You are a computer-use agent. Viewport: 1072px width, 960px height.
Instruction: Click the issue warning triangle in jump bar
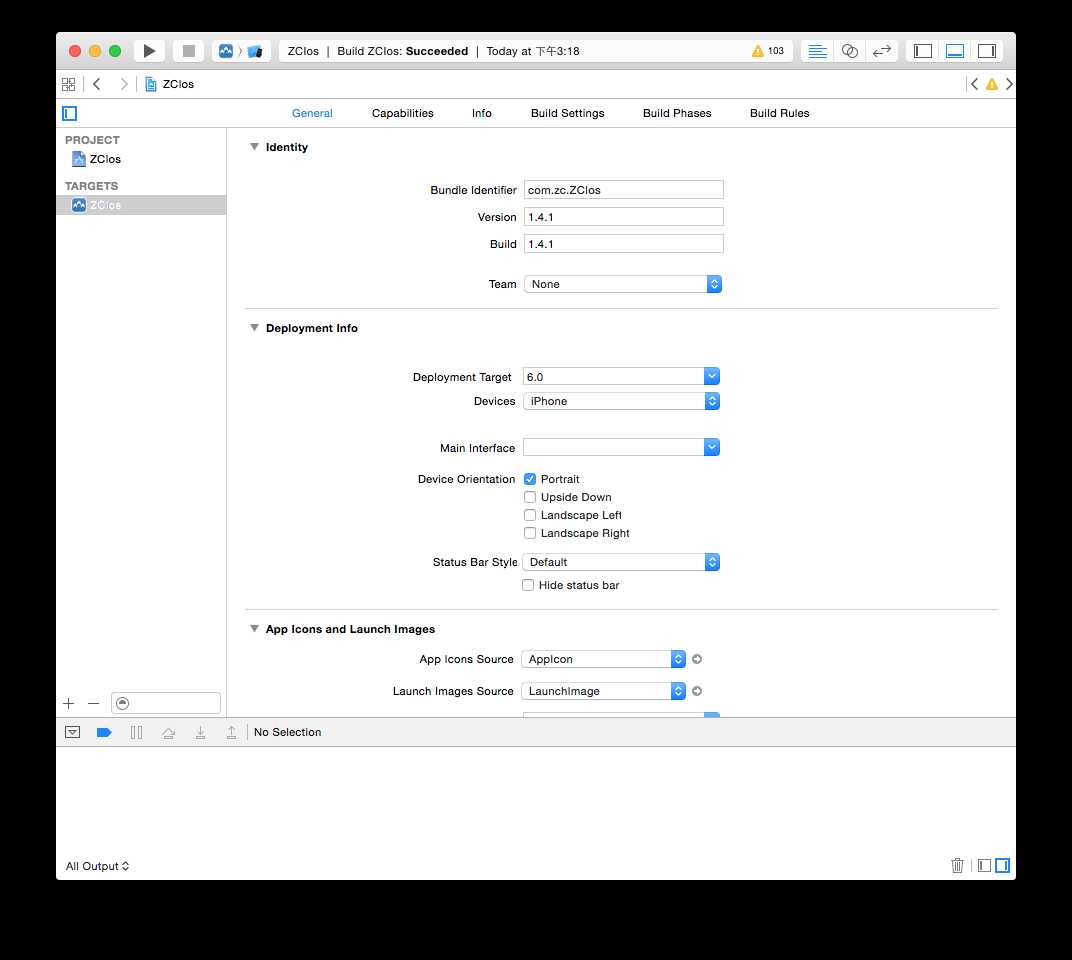(991, 84)
